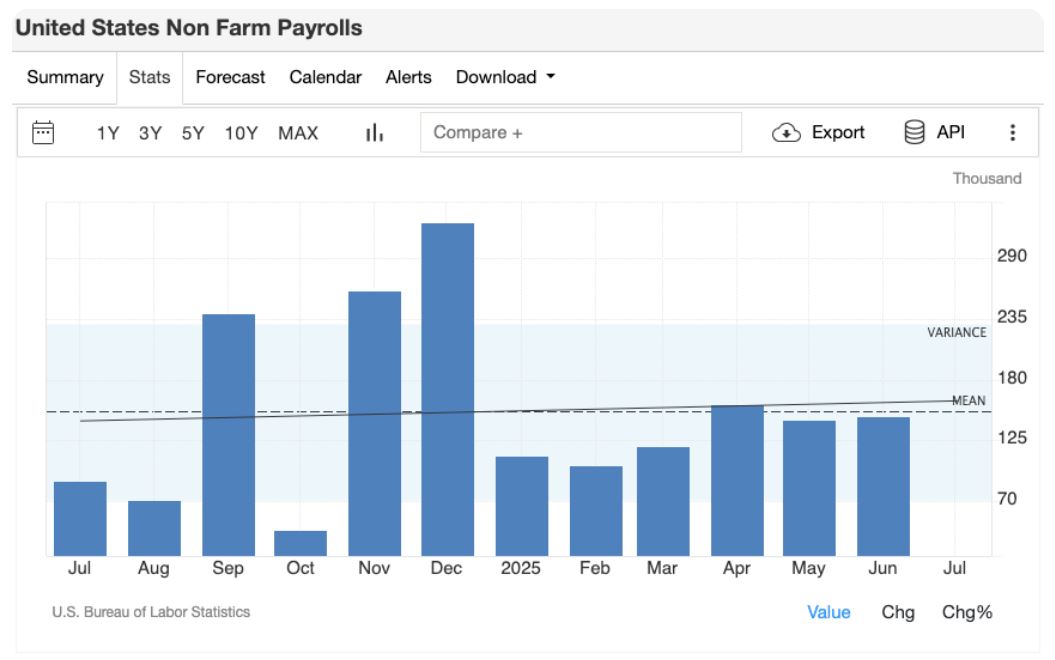Open the Alerts tab
This screenshot has width=1055, height=660.
(408, 77)
